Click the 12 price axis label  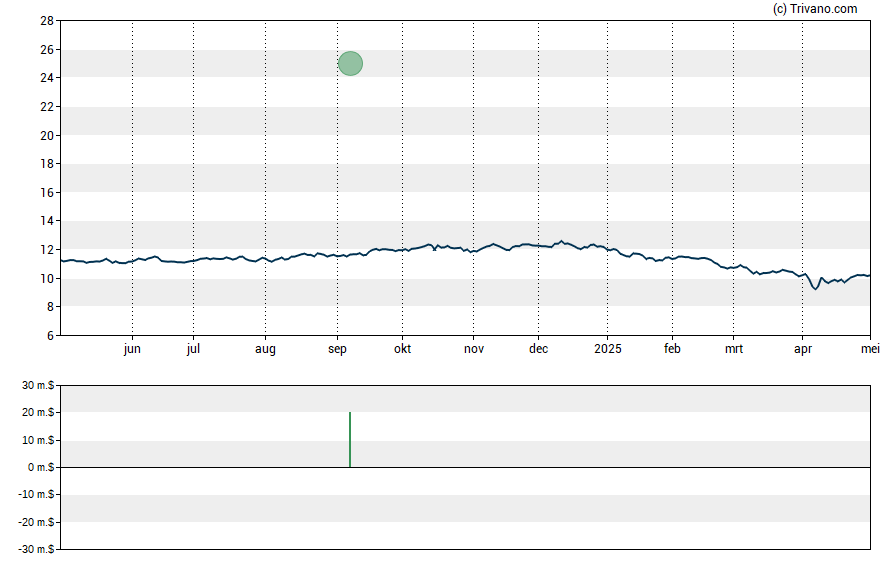[47, 250]
